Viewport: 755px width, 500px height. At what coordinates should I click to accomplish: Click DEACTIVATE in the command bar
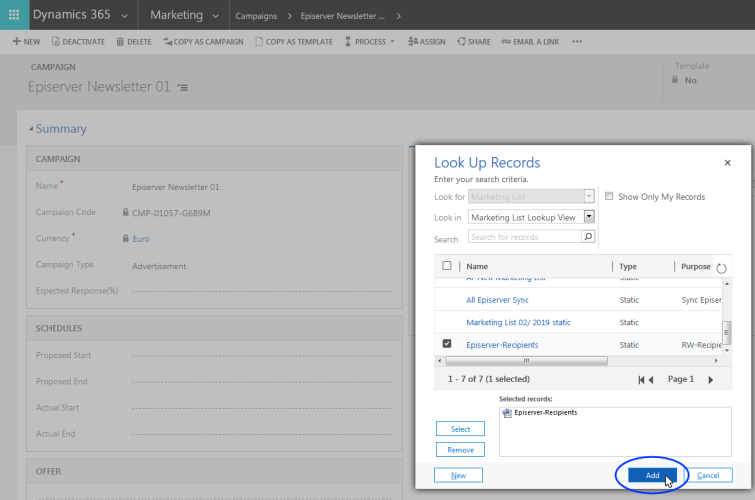pyautogui.click(x=78, y=42)
